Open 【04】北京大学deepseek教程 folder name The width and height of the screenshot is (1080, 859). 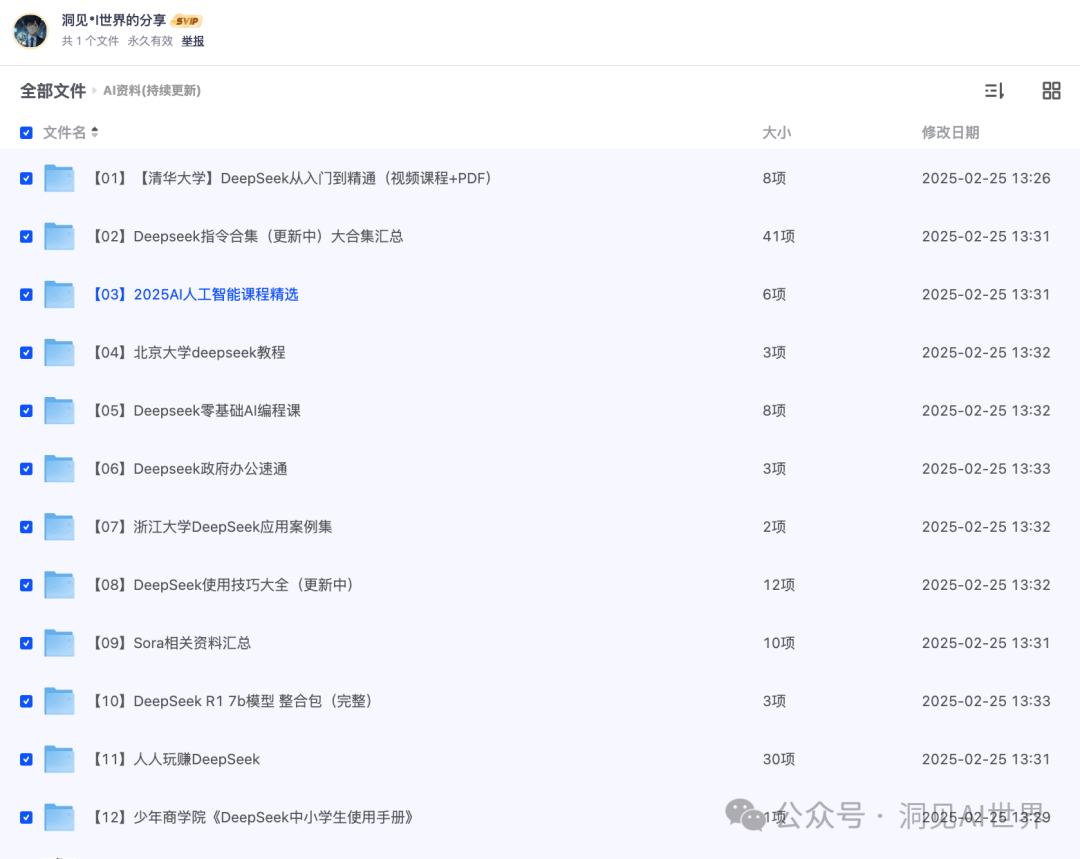pyautogui.click(x=188, y=353)
